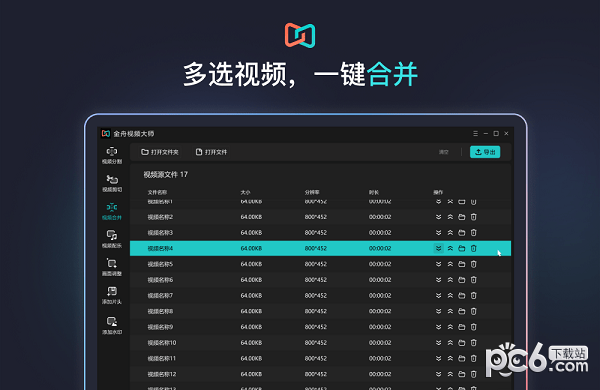The height and width of the screenshot is (390, 600).
Task: Click the 打开文件夹 open folder button
Action: pos(160,152)
